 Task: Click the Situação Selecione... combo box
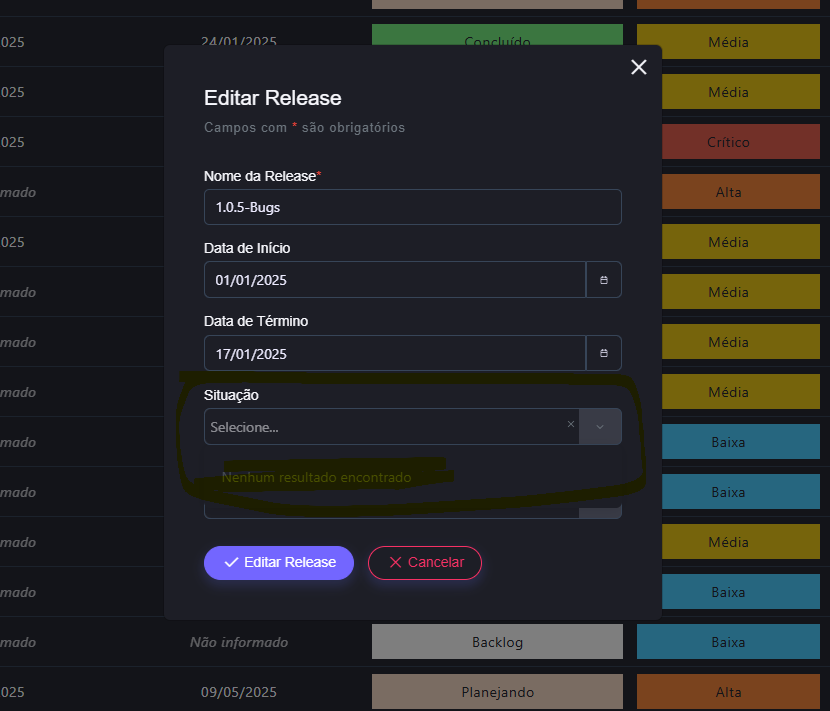[380, 427]
